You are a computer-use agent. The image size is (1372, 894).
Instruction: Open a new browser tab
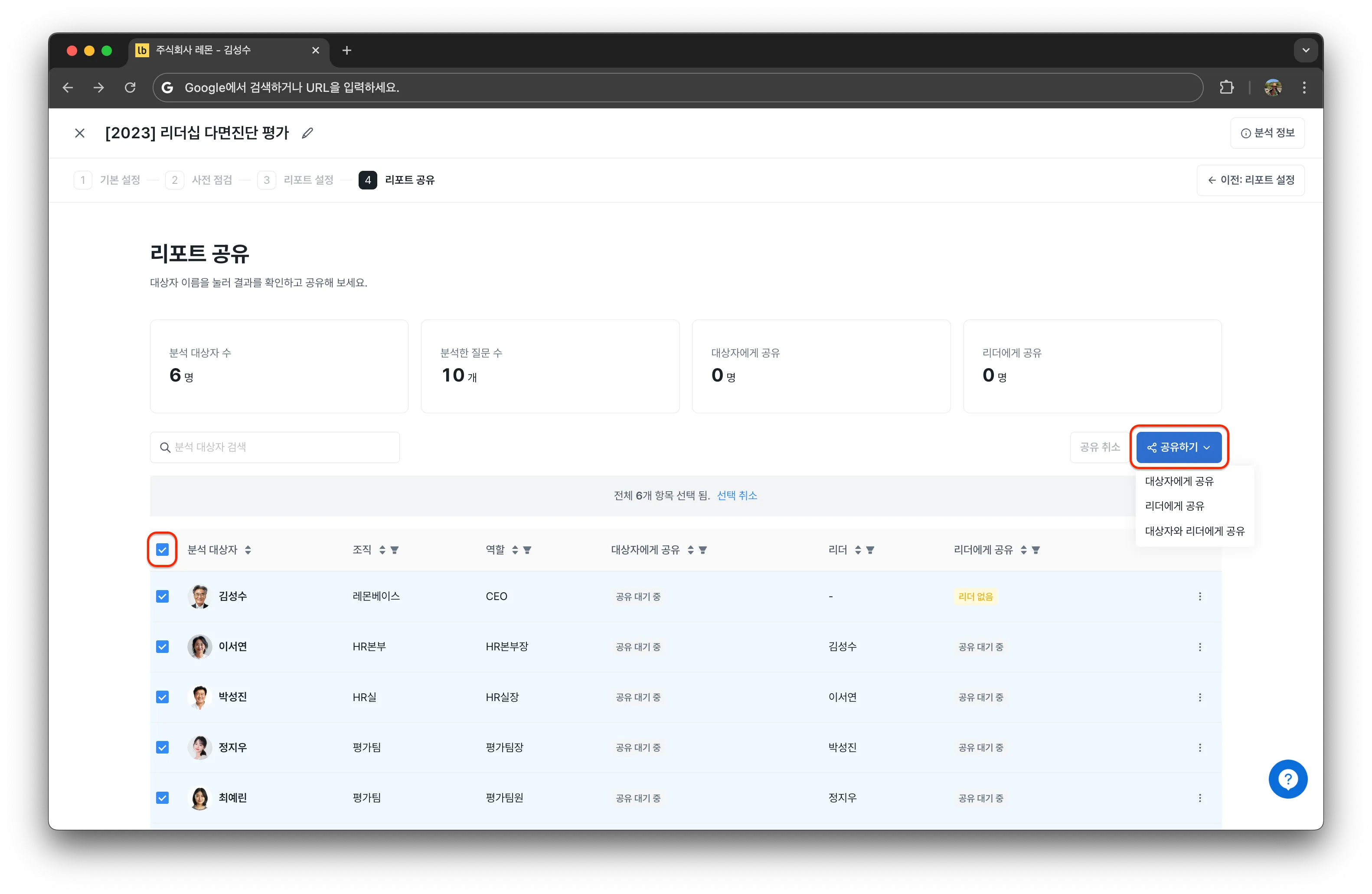346,50
